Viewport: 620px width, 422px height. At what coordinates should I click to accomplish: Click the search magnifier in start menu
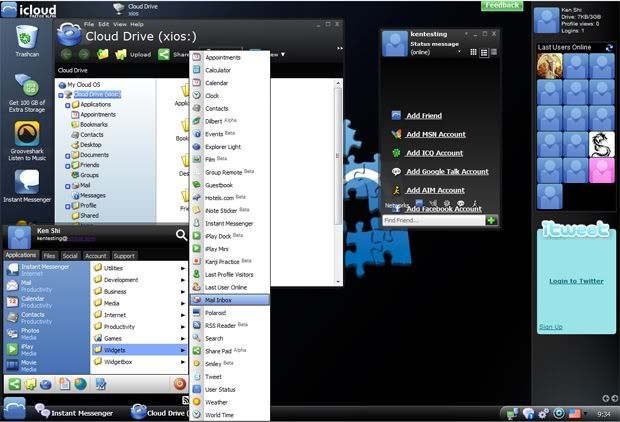click(x=181, y=235)
